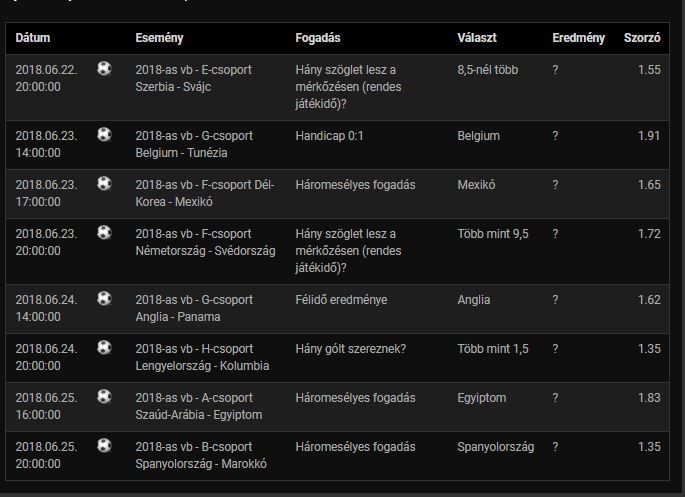Image resolution: width=685 pixels, height=497 pixels.
Task: Click soccer ball icon for Szaúd-Arábia - Egyiptom
Action: click(x=105, y=396)
